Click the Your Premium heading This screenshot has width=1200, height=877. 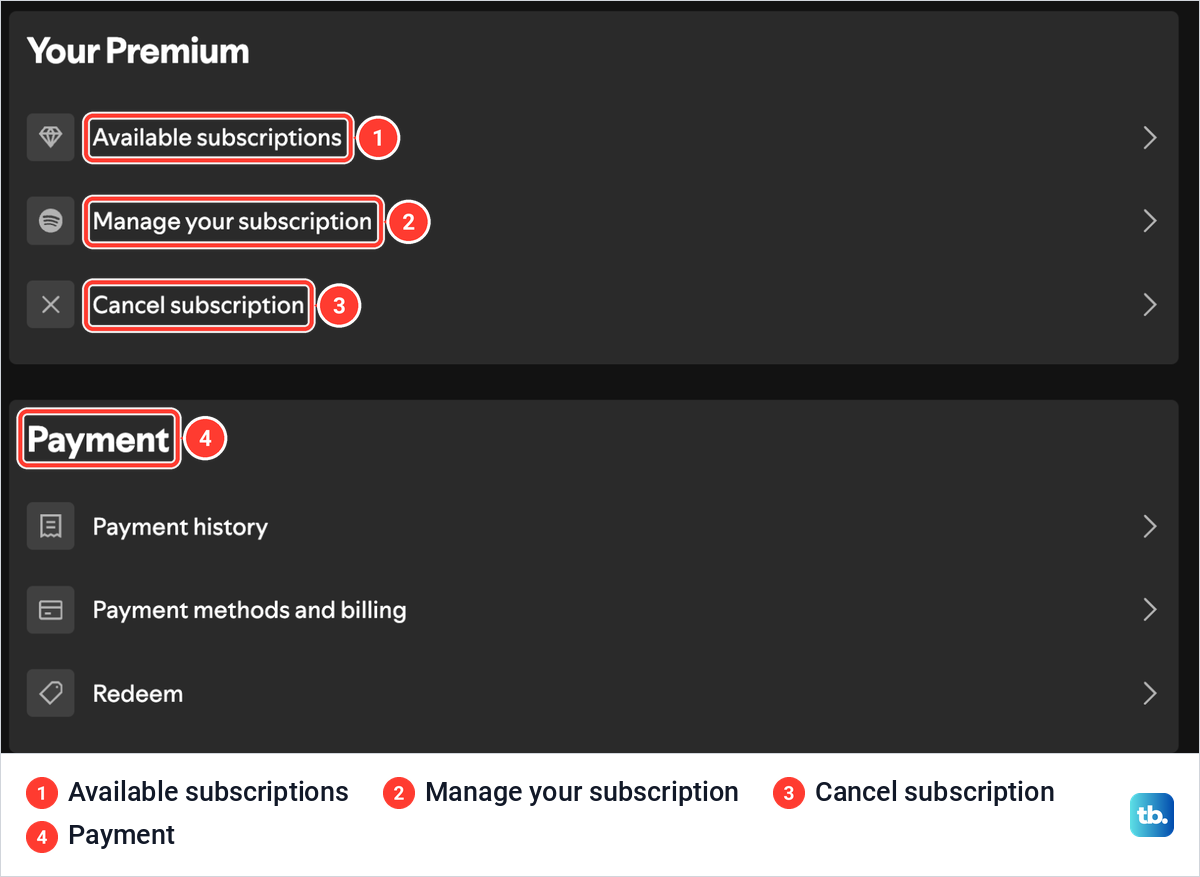138,51
